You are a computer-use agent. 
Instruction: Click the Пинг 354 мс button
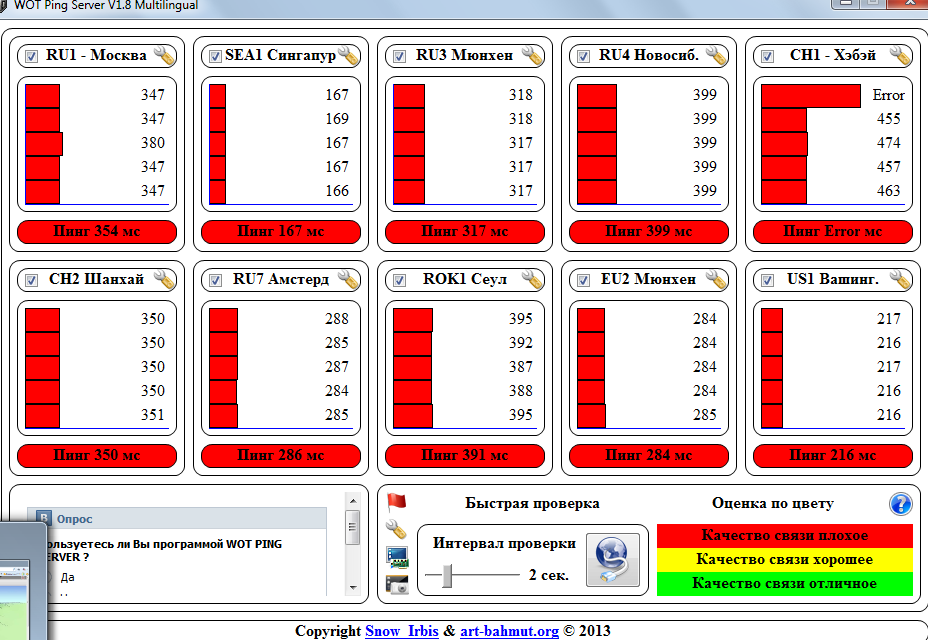tap(97, 231)
